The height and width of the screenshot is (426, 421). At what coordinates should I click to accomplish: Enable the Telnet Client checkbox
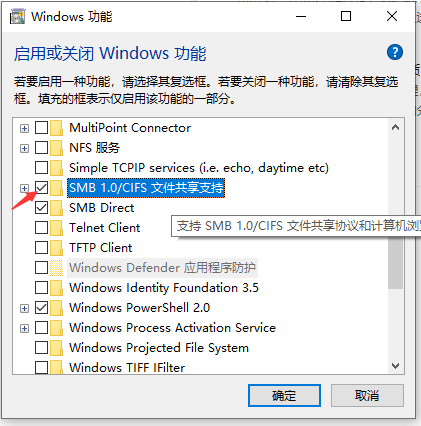pos(41,228)
